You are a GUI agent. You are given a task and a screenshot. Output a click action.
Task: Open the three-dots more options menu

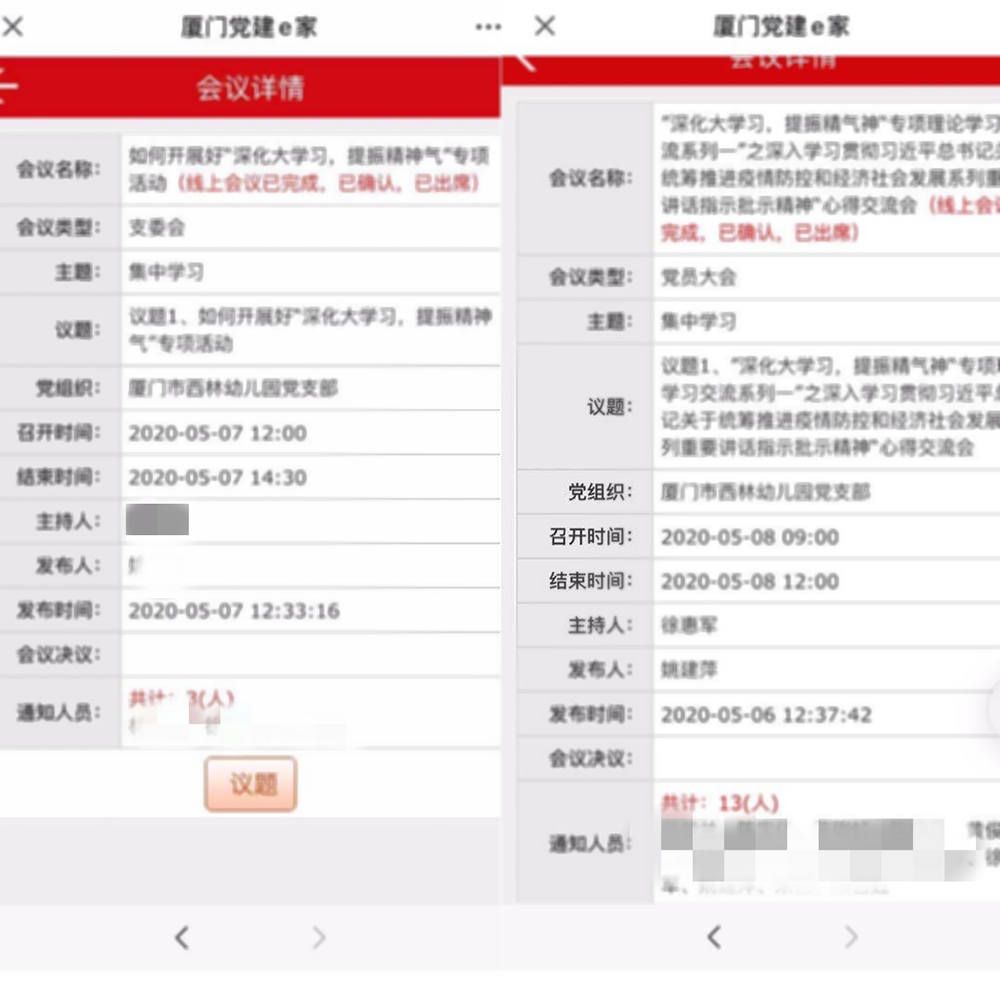tap(488, 27)
